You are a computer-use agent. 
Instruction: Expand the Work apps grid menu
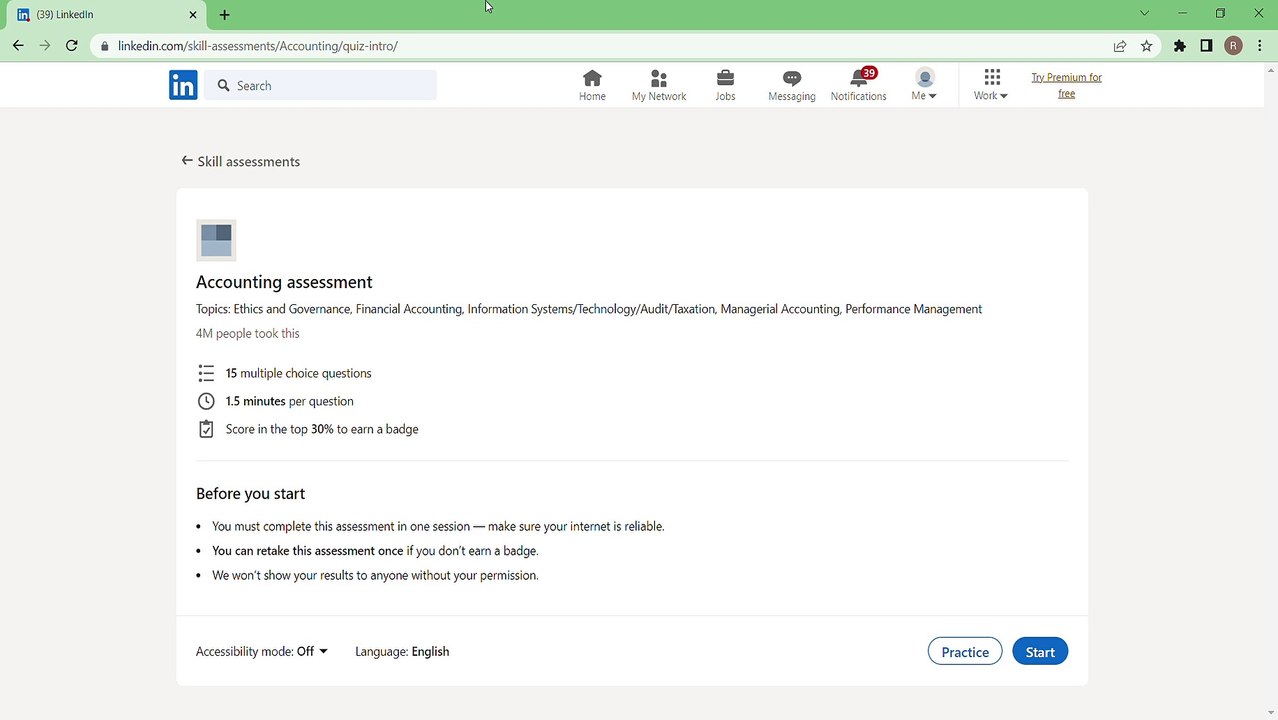[991, 85]
